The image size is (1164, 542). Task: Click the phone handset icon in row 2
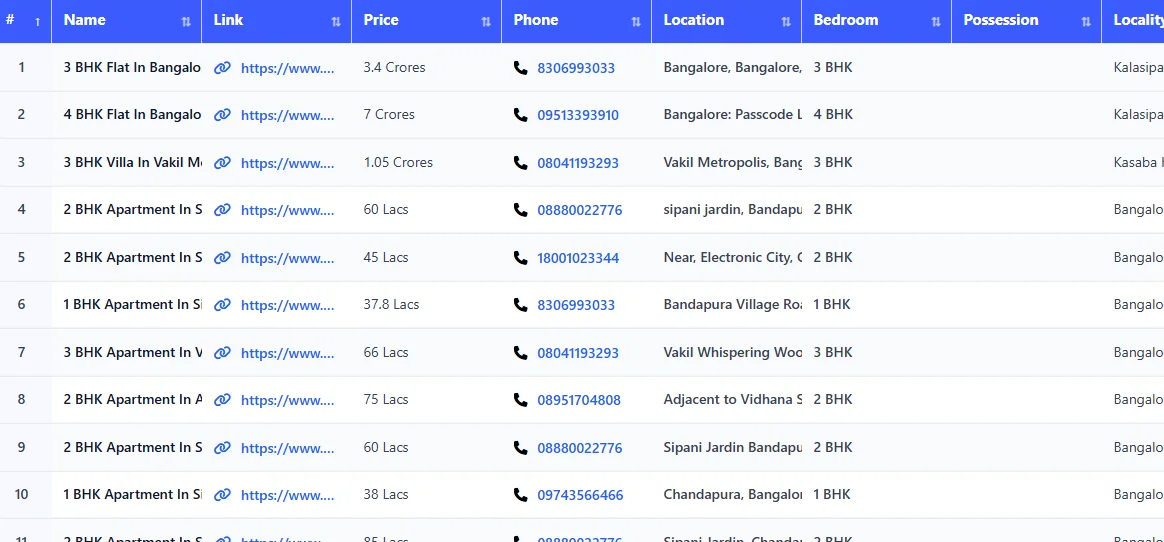coord(520,115)
